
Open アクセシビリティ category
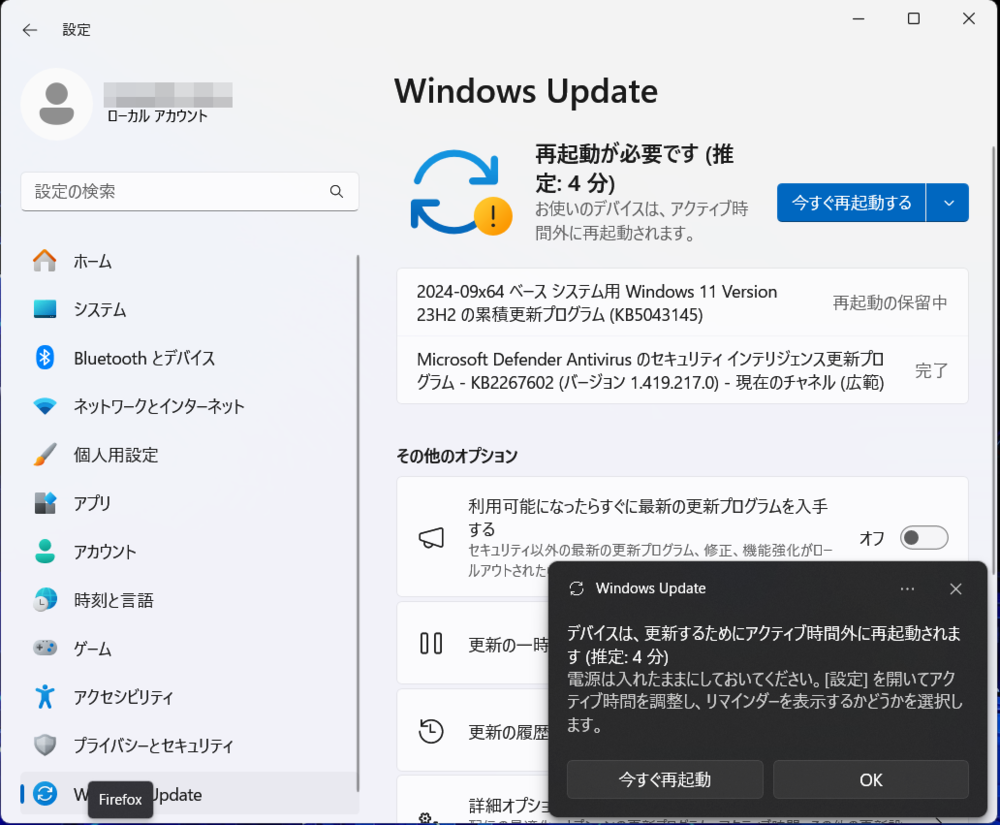(x=189, y=697)
